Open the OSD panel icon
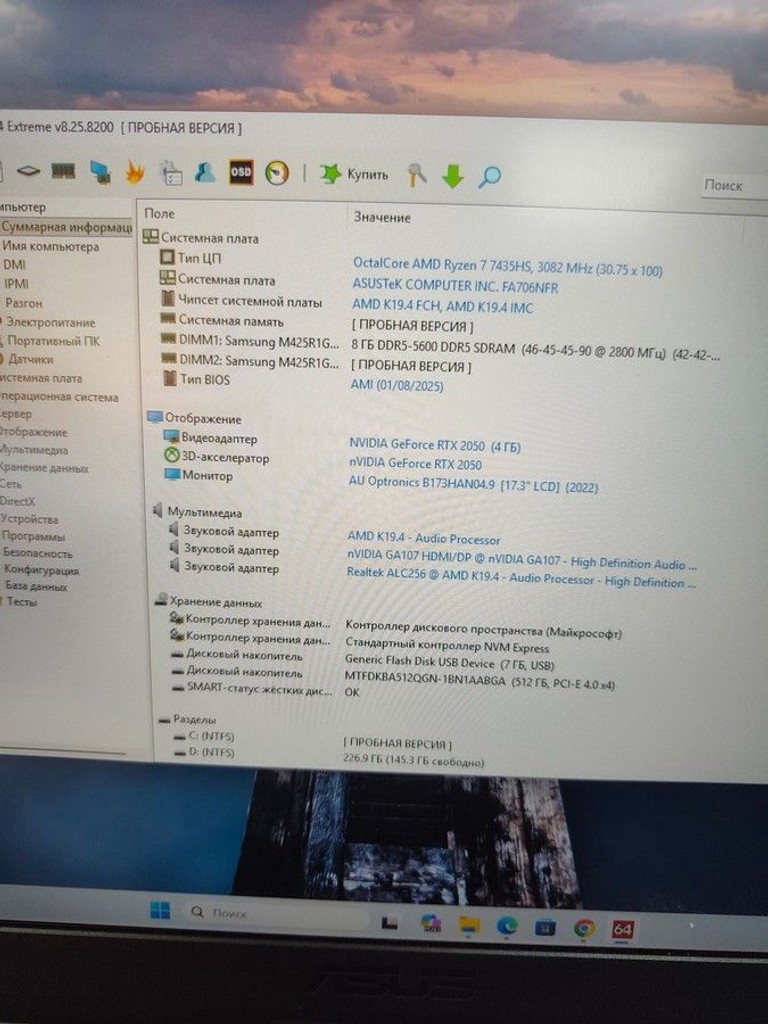This screenshot has width=768, height=1024. 241,172
